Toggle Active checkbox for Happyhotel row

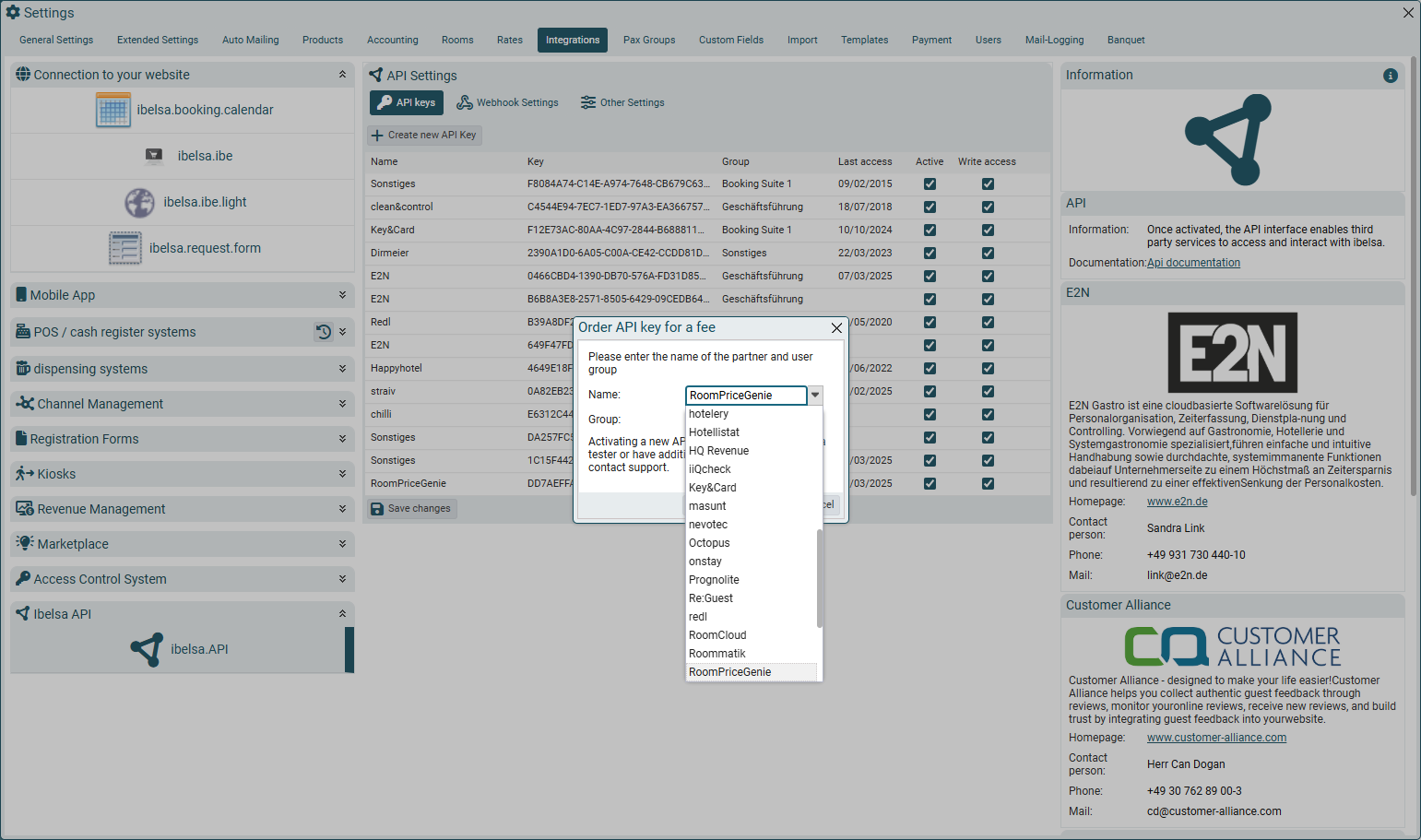pos(930,368)
